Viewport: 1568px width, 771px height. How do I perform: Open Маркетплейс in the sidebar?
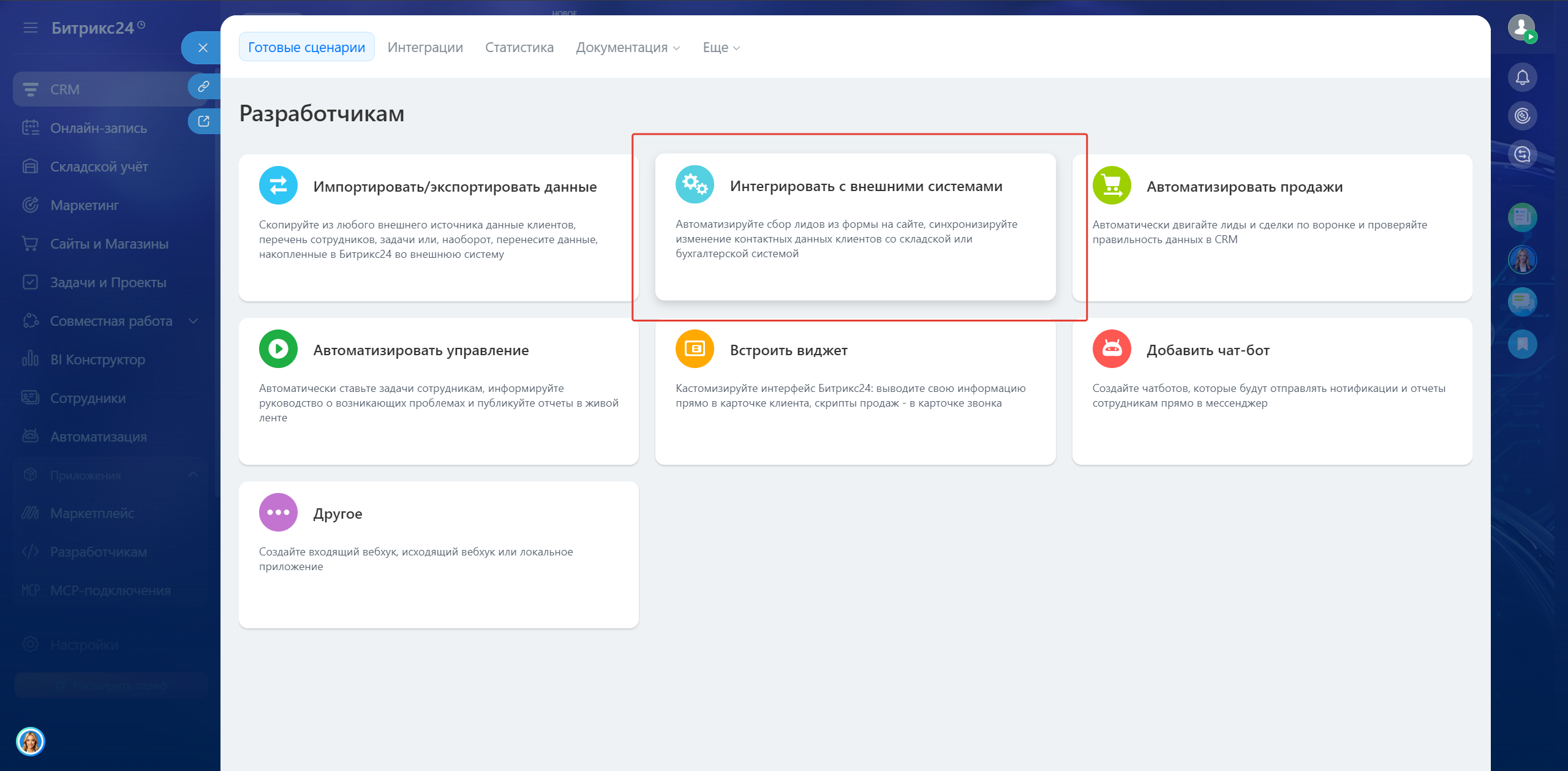point(110,513)
